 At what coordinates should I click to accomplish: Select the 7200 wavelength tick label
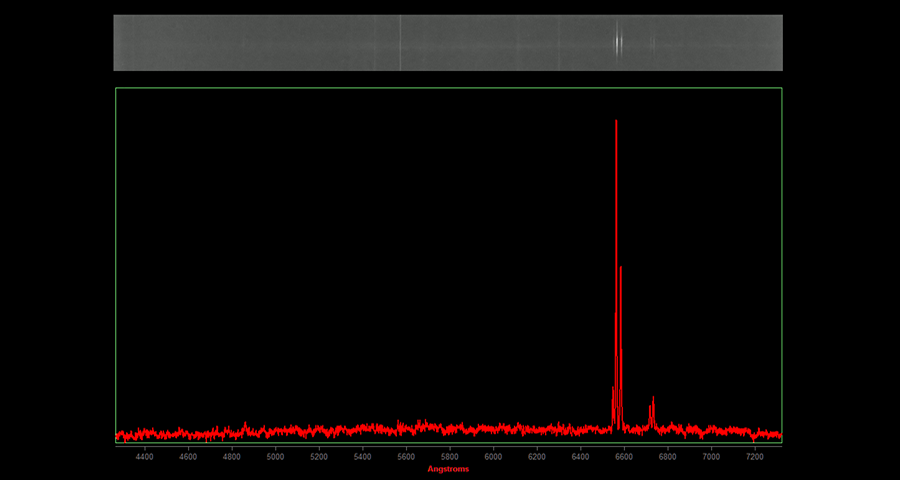[x=755, y=457]
